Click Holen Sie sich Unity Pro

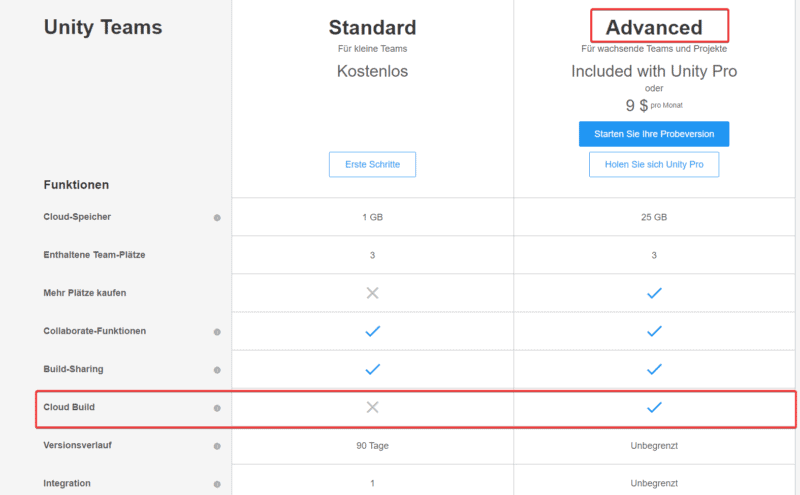click(x=654, y=165)
